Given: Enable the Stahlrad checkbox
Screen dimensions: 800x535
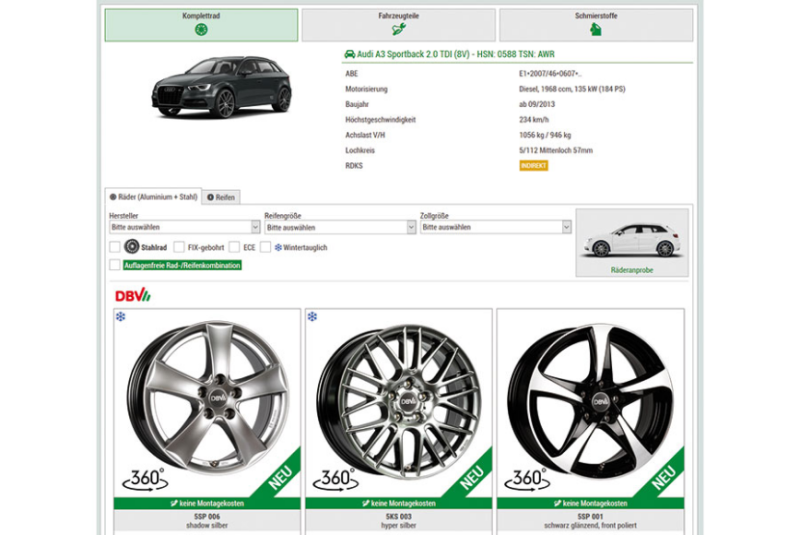Looking at the screenshot, I should click(115, 247).
